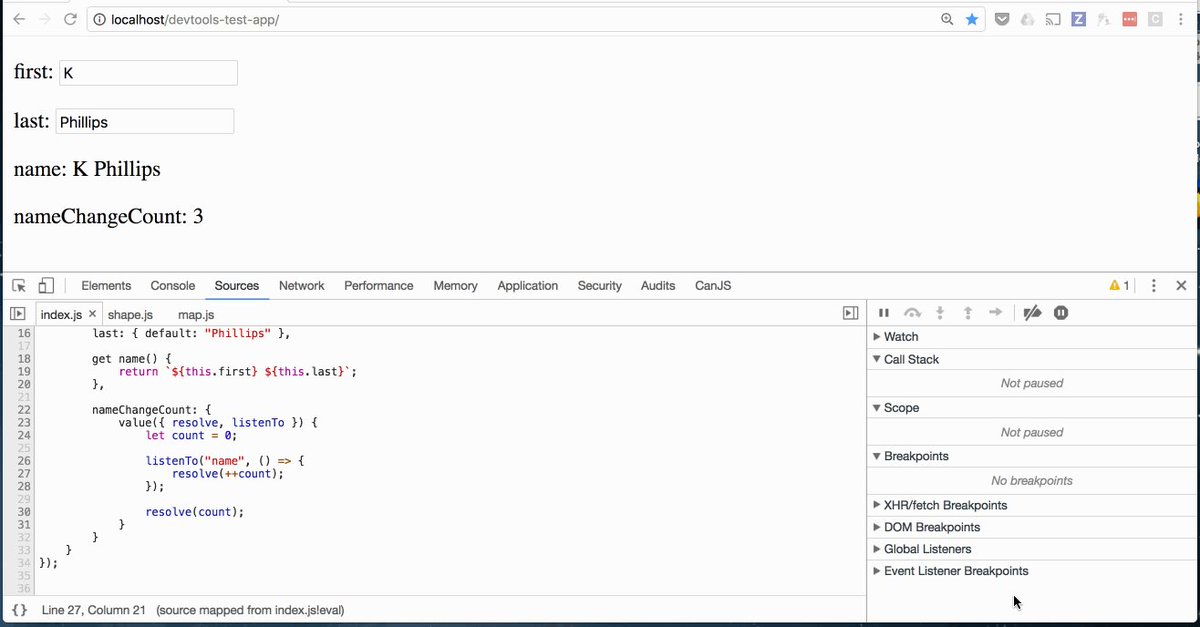Step into next function call
1200x627 pixels.
click(x=940, y=313)
